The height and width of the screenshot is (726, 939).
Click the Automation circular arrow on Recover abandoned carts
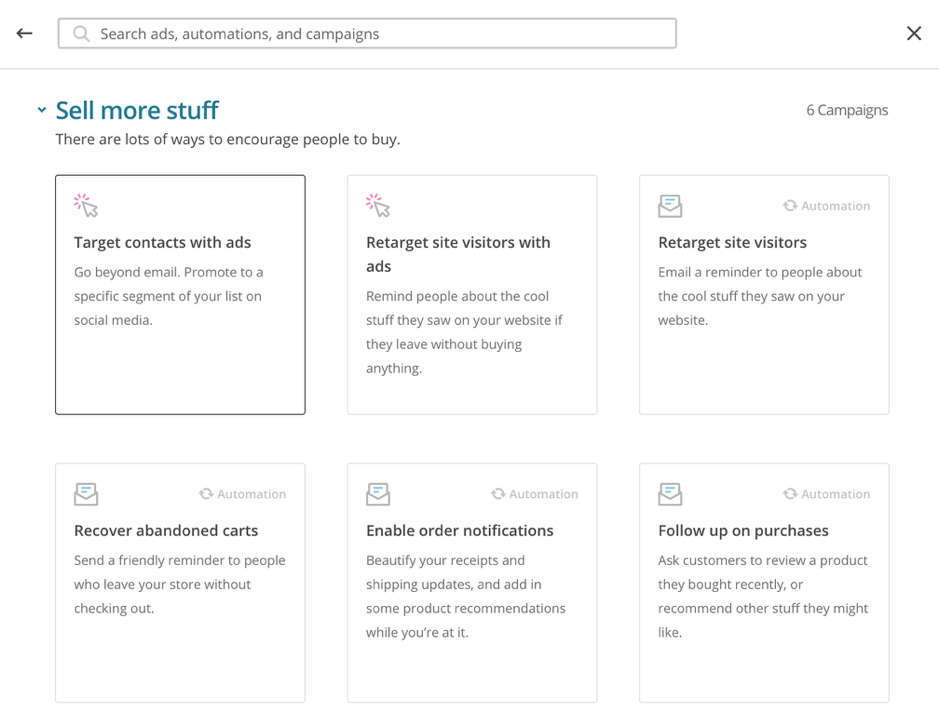click(205, 493)
